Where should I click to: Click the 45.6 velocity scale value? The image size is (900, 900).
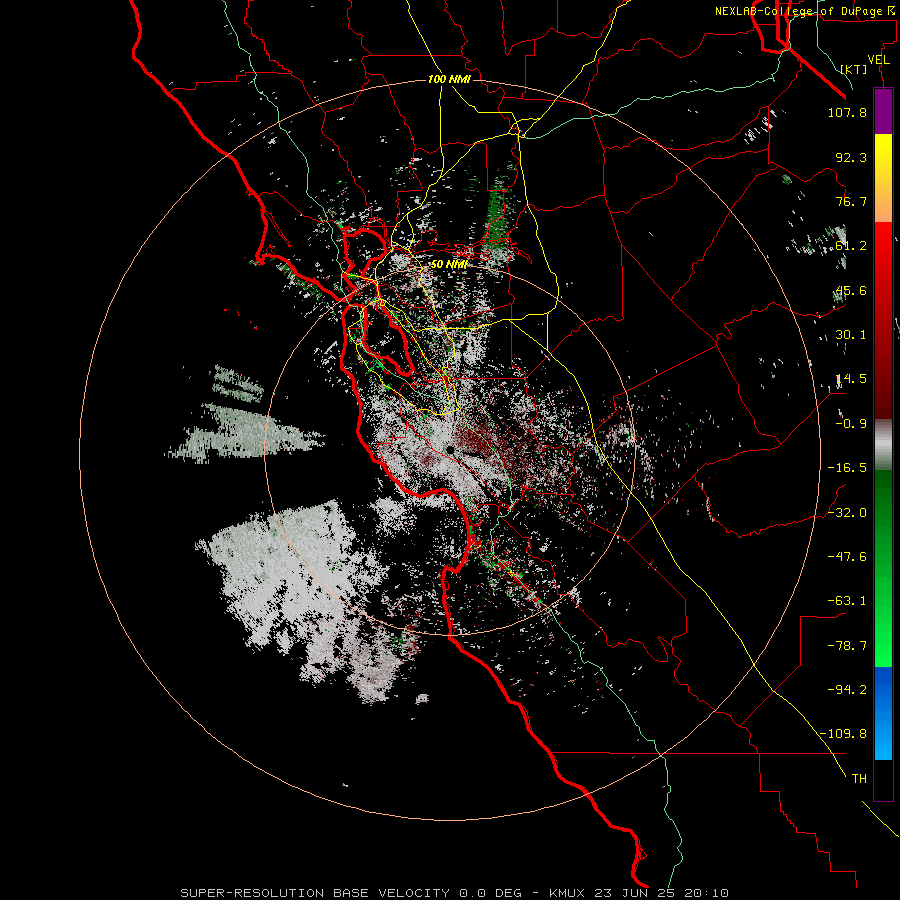point(851,290)
